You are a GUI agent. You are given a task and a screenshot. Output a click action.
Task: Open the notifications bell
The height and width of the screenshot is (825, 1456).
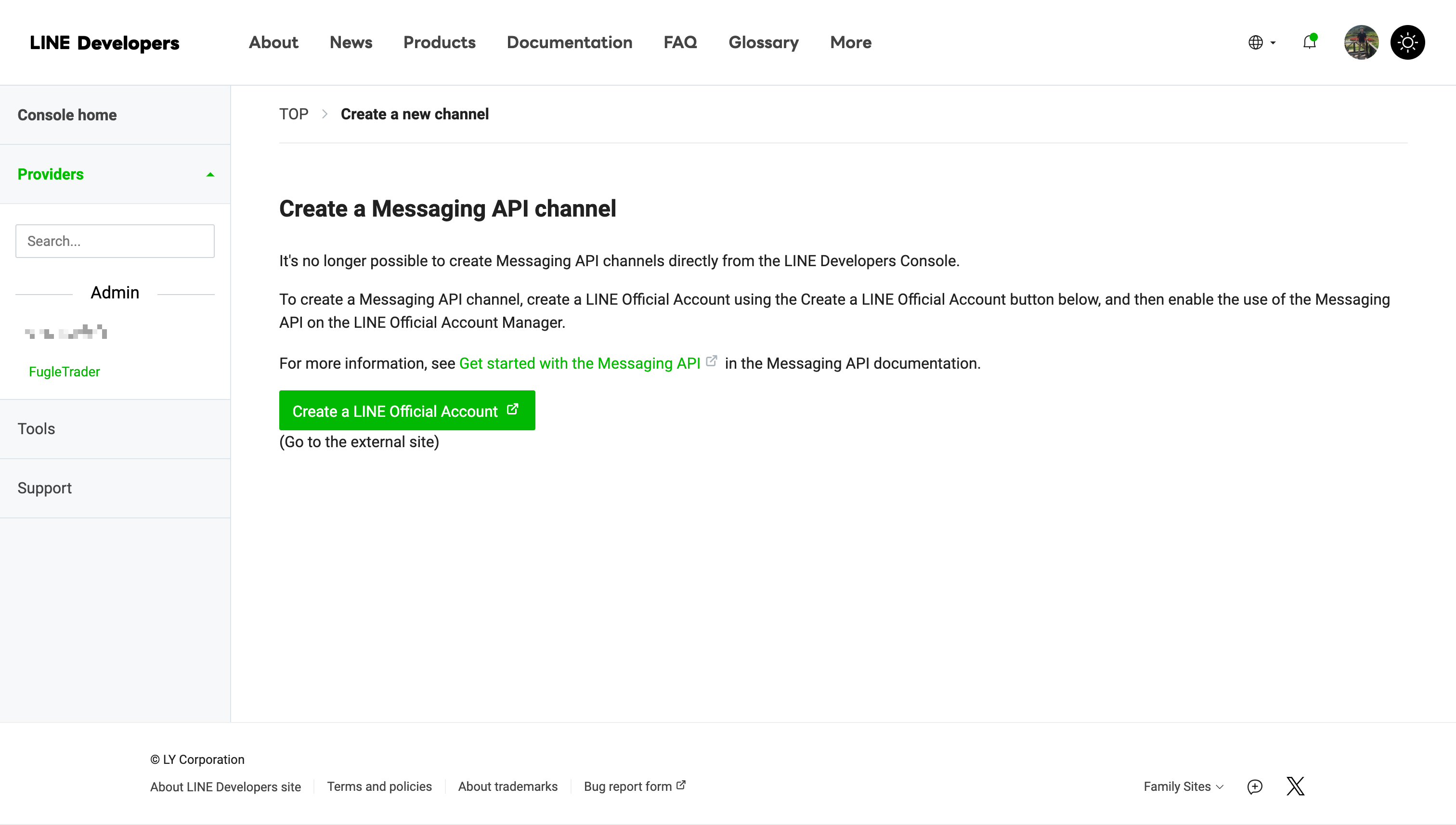1309,42
